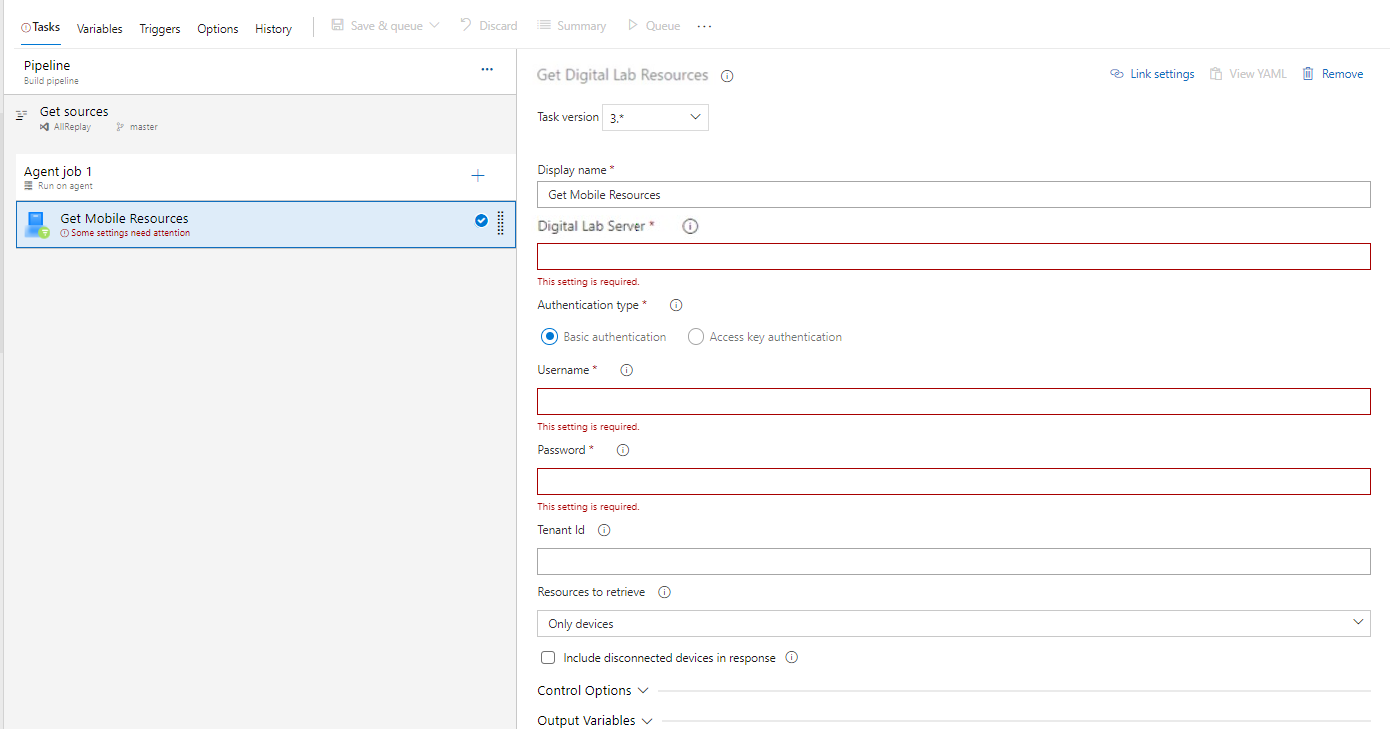Click the Username input field
The height and width of the screenshot is (729, 1390).
click(953, 402)
